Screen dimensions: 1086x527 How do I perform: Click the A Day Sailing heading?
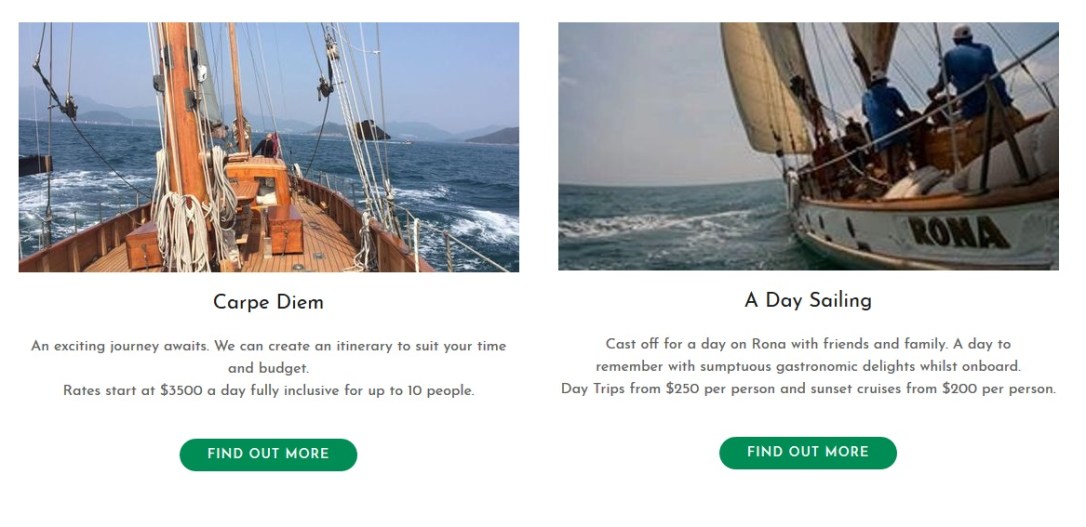(808, 301)
